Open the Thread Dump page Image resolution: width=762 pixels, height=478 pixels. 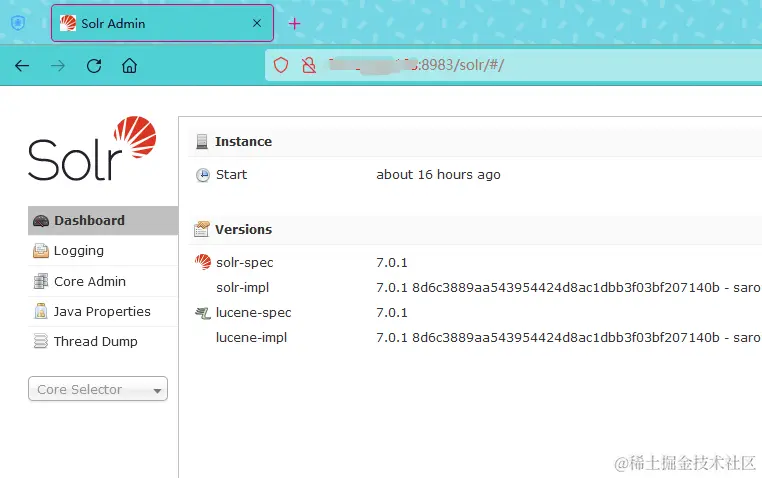103,341
